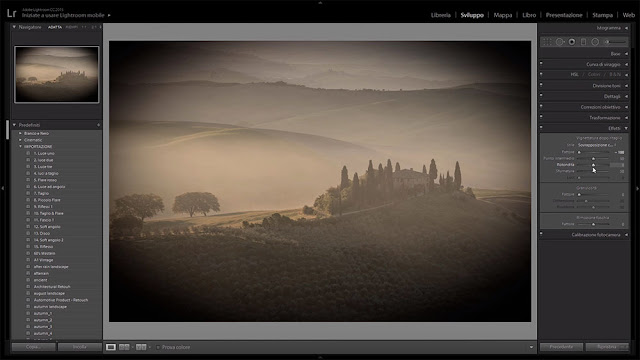
Task: Toggle Prova colore soft proofing checkbox
Action: coord(158,347)
